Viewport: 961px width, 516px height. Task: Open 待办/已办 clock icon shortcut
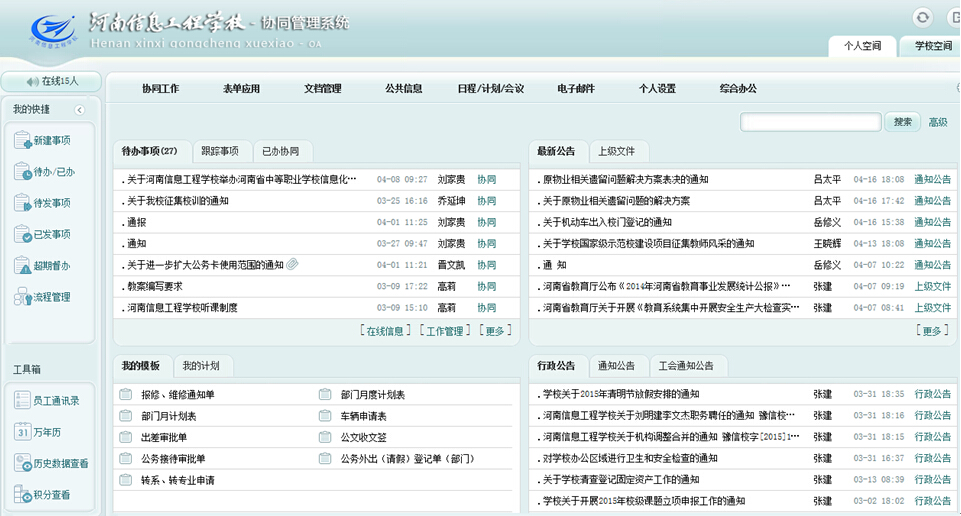coord(22,172)
